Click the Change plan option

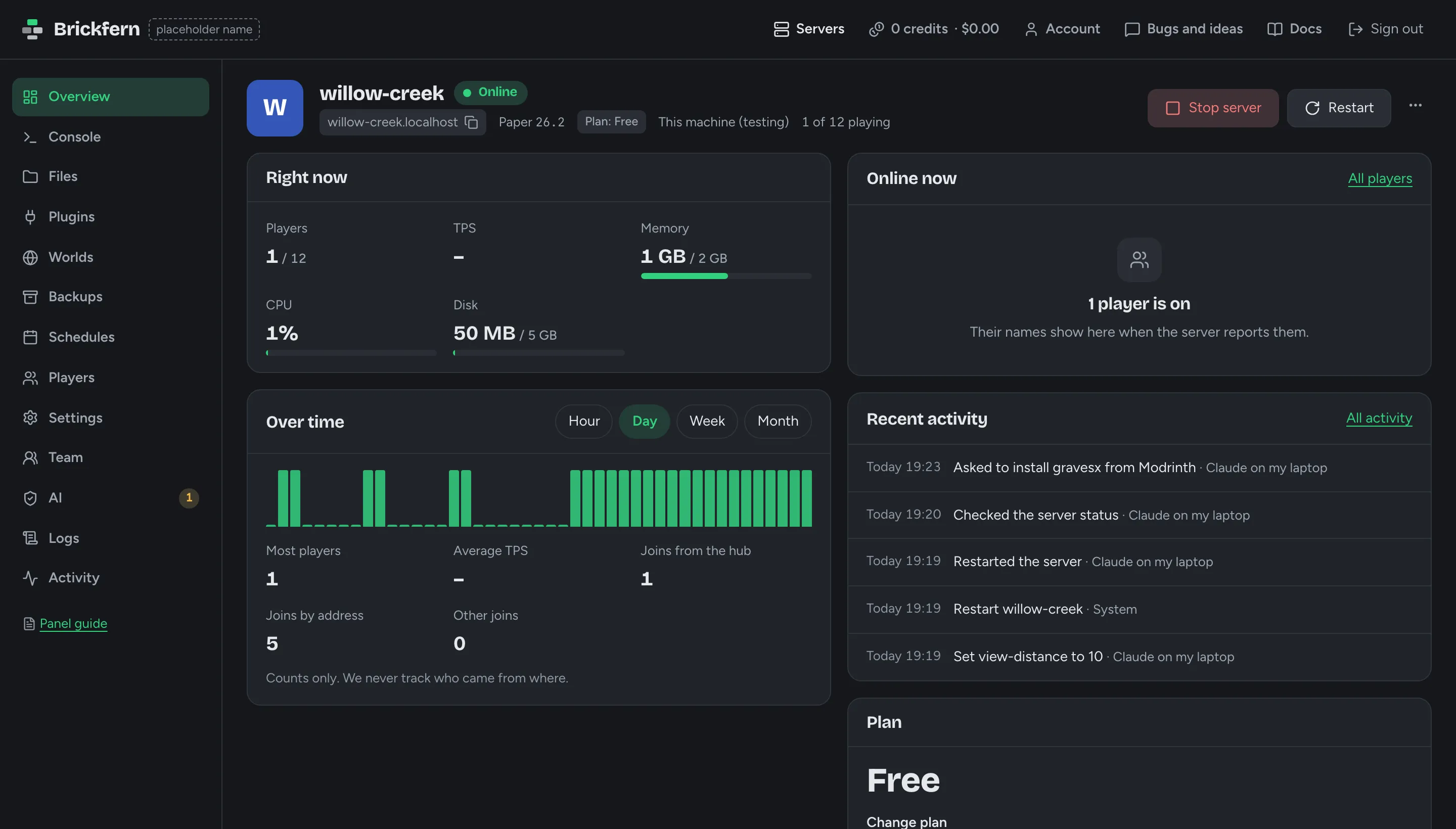pyautogui.click(x=906, y=821)
